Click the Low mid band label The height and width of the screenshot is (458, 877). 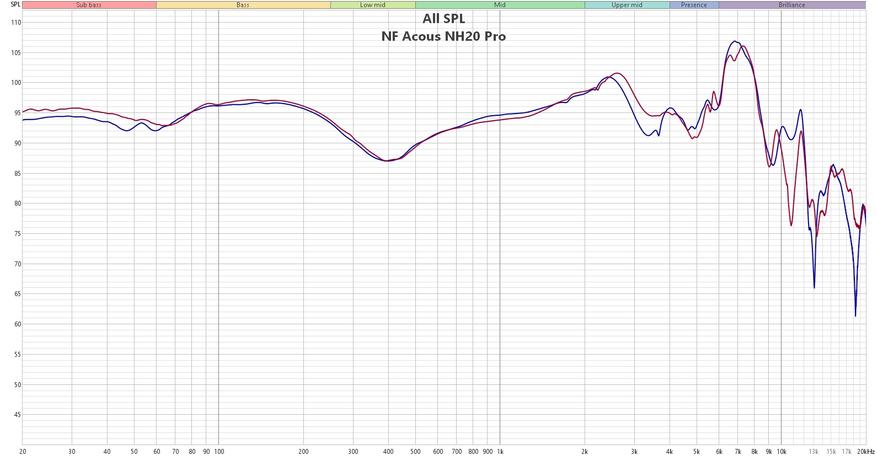(x=373, y=5)
